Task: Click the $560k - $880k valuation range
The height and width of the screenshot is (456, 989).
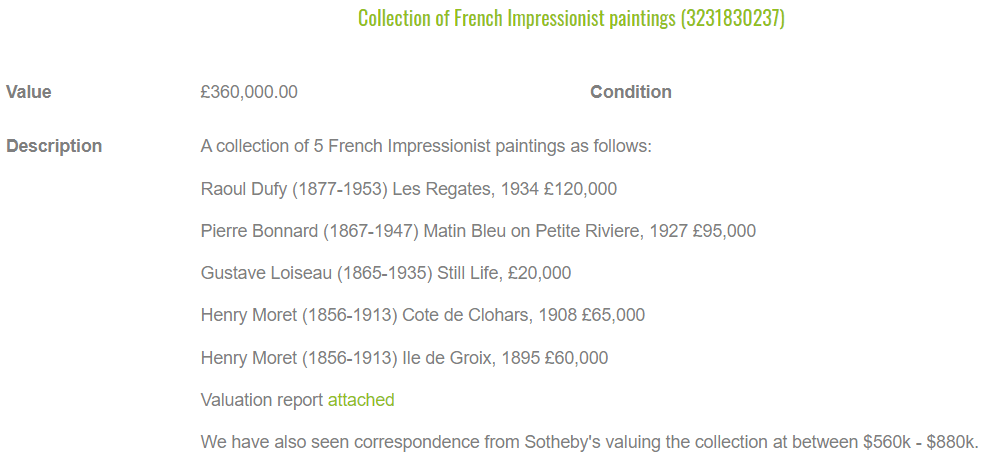Action: [x=920, y=442]
